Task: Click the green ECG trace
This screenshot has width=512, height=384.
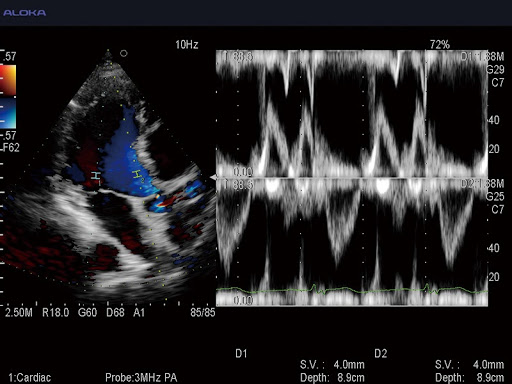Action: (x=352, y=290)
